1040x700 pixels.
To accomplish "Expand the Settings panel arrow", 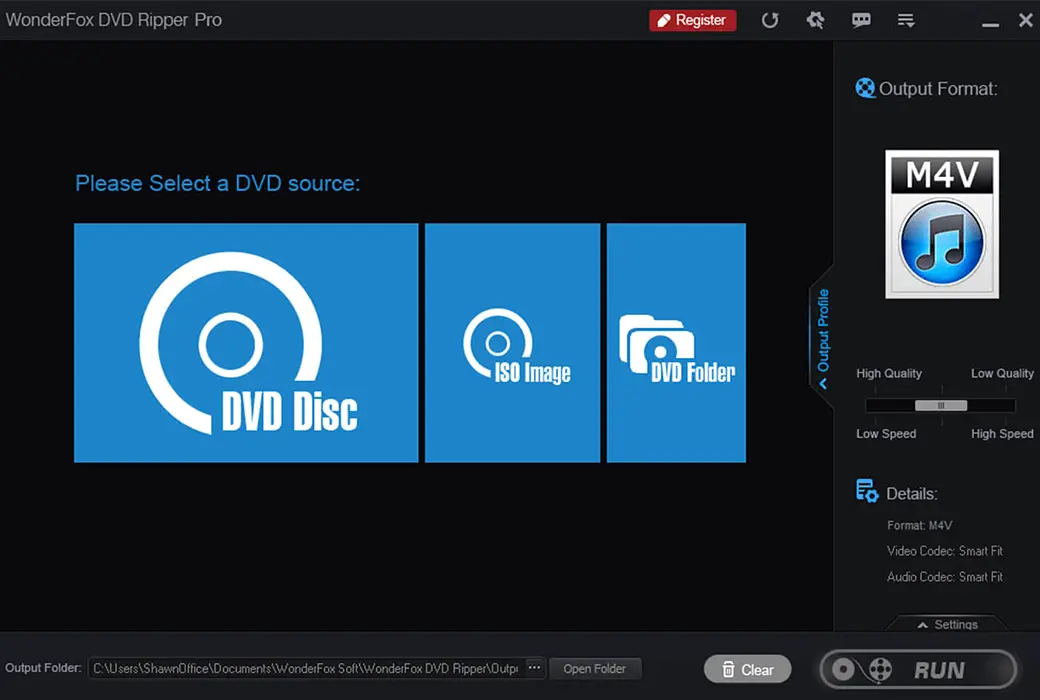I will [x=947, y=624].
